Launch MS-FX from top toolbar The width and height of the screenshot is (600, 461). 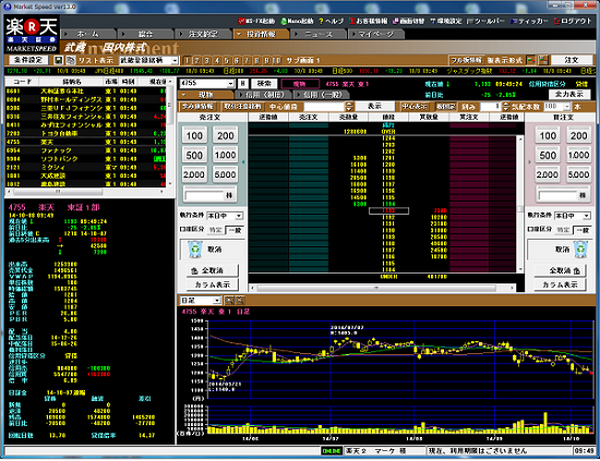pyautogui.click(x=256, y=21)
